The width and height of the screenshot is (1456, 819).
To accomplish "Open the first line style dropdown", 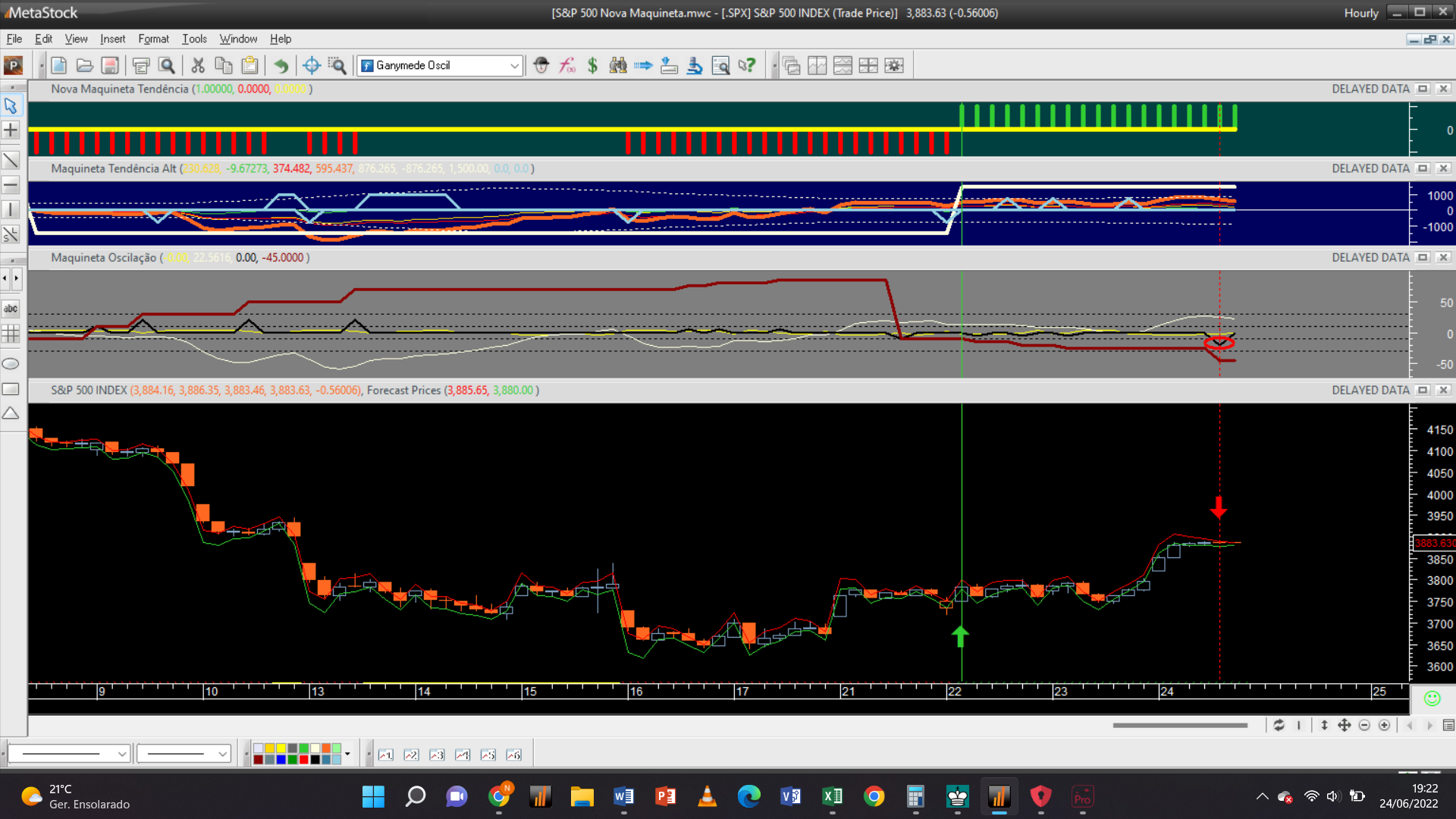I will (x=121, y=754).
